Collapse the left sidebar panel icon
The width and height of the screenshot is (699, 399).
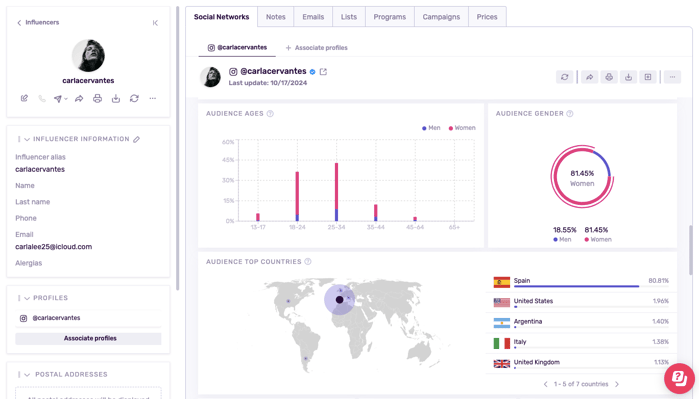tap(155, 23)
